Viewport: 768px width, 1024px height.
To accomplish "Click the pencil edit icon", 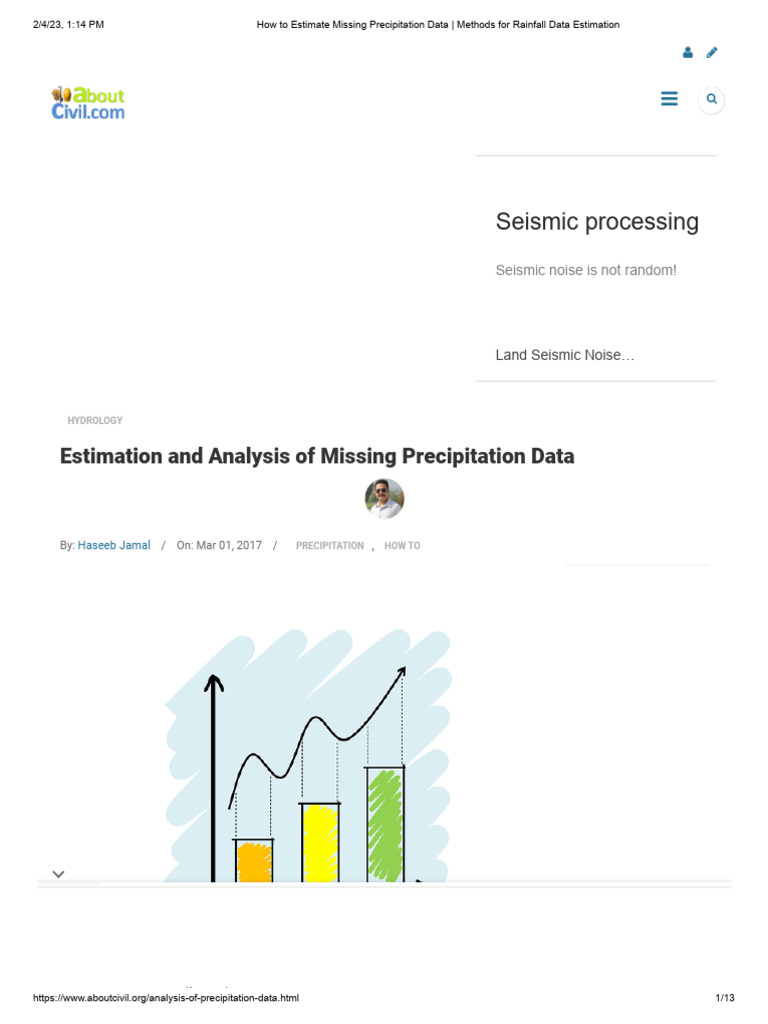I will 712,53.
